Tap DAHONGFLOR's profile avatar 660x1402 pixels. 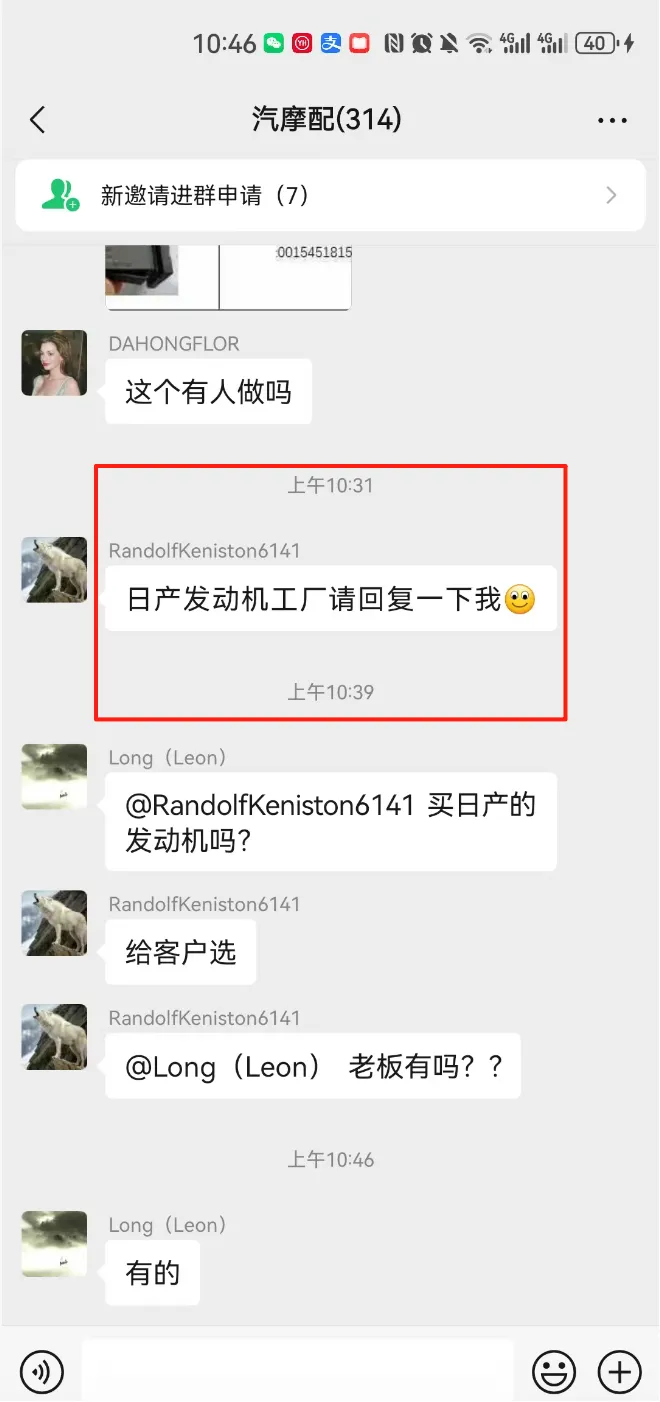[54, 363]
